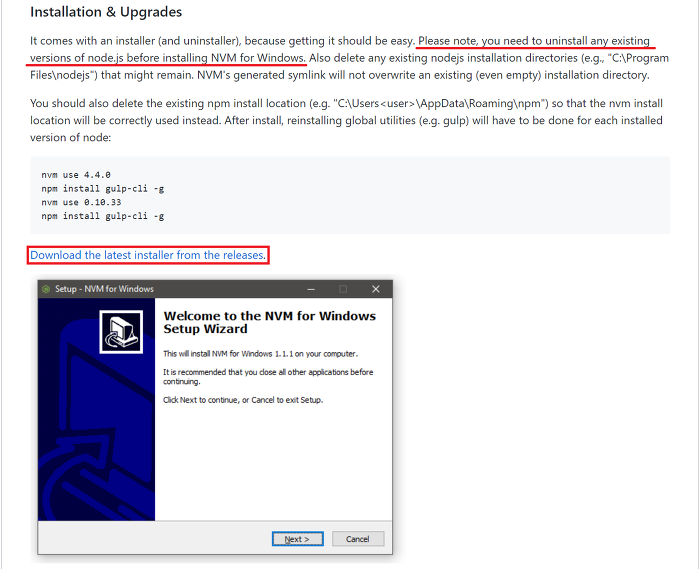Click the 'AppData\Roaming\npm' path text

(483, 103)
